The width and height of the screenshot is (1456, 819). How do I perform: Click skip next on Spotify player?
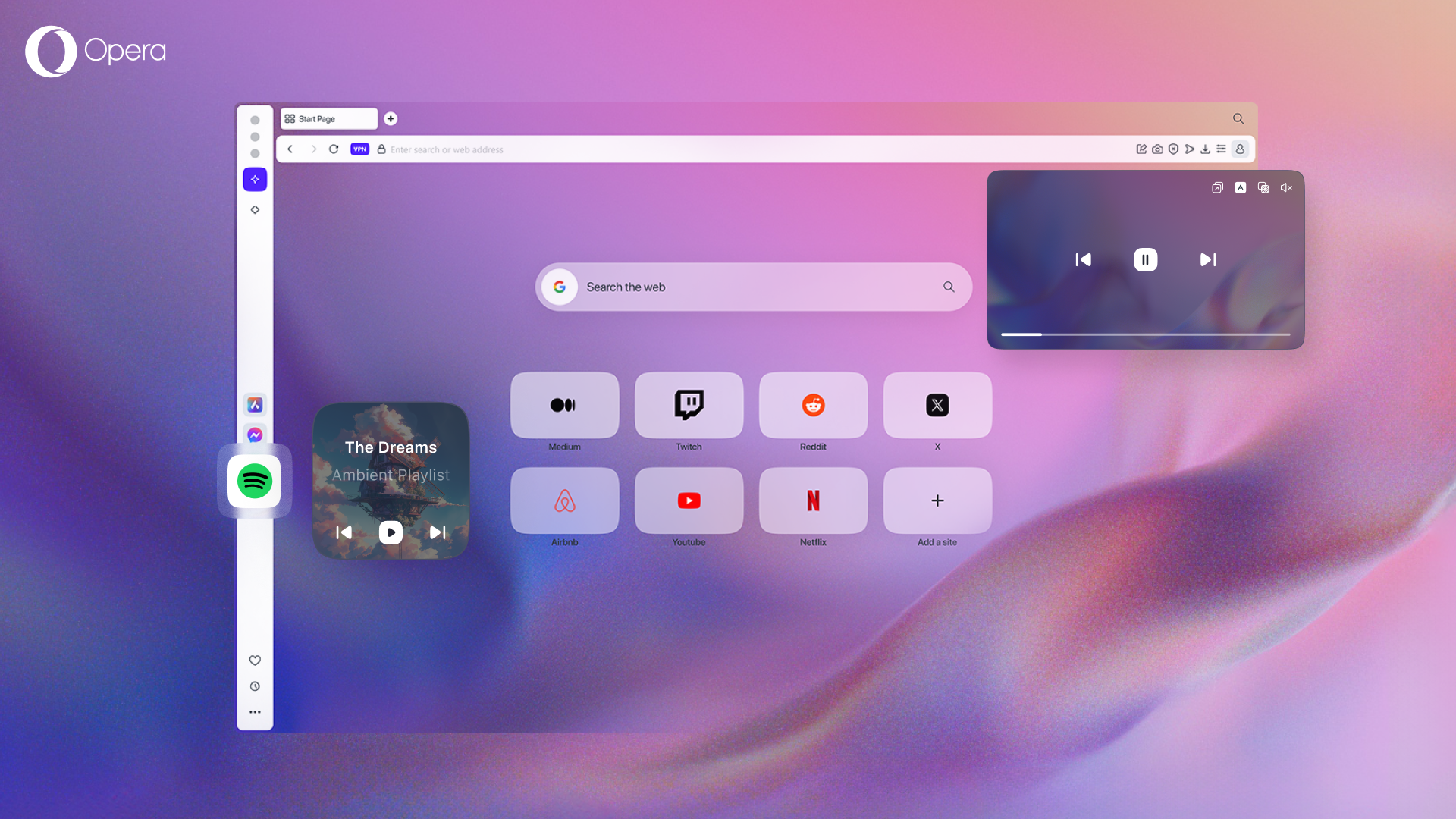coord(437,532)
